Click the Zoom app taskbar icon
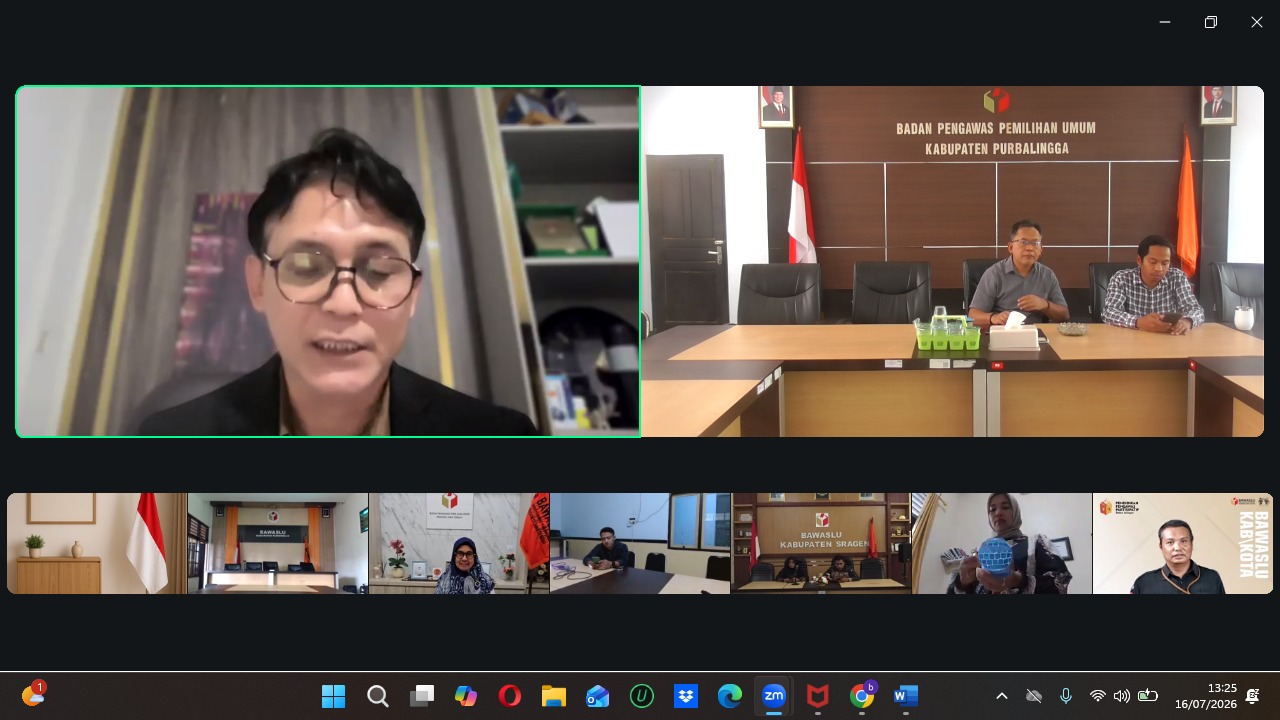1280x720 pixels. coord(774,696)
